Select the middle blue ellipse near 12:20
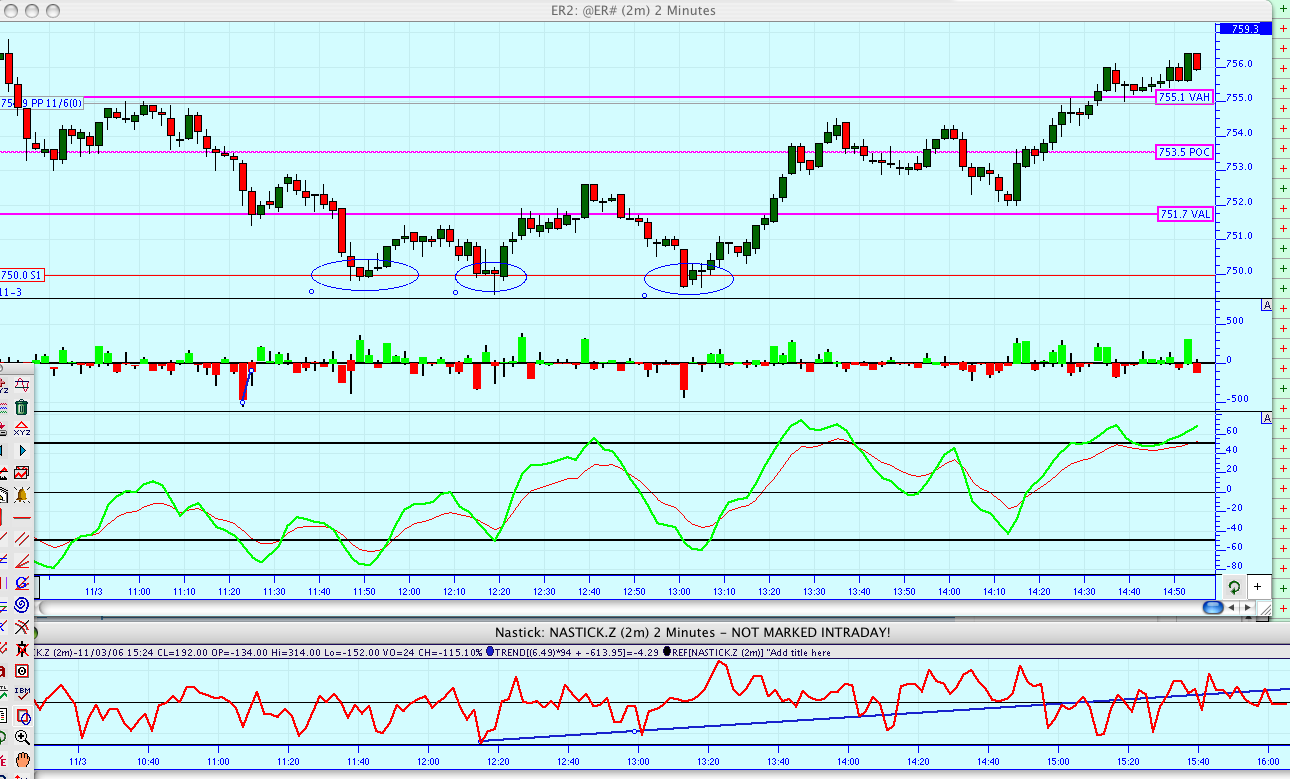Viewport: 1290px width, 779px height. [x=491, y=276]
